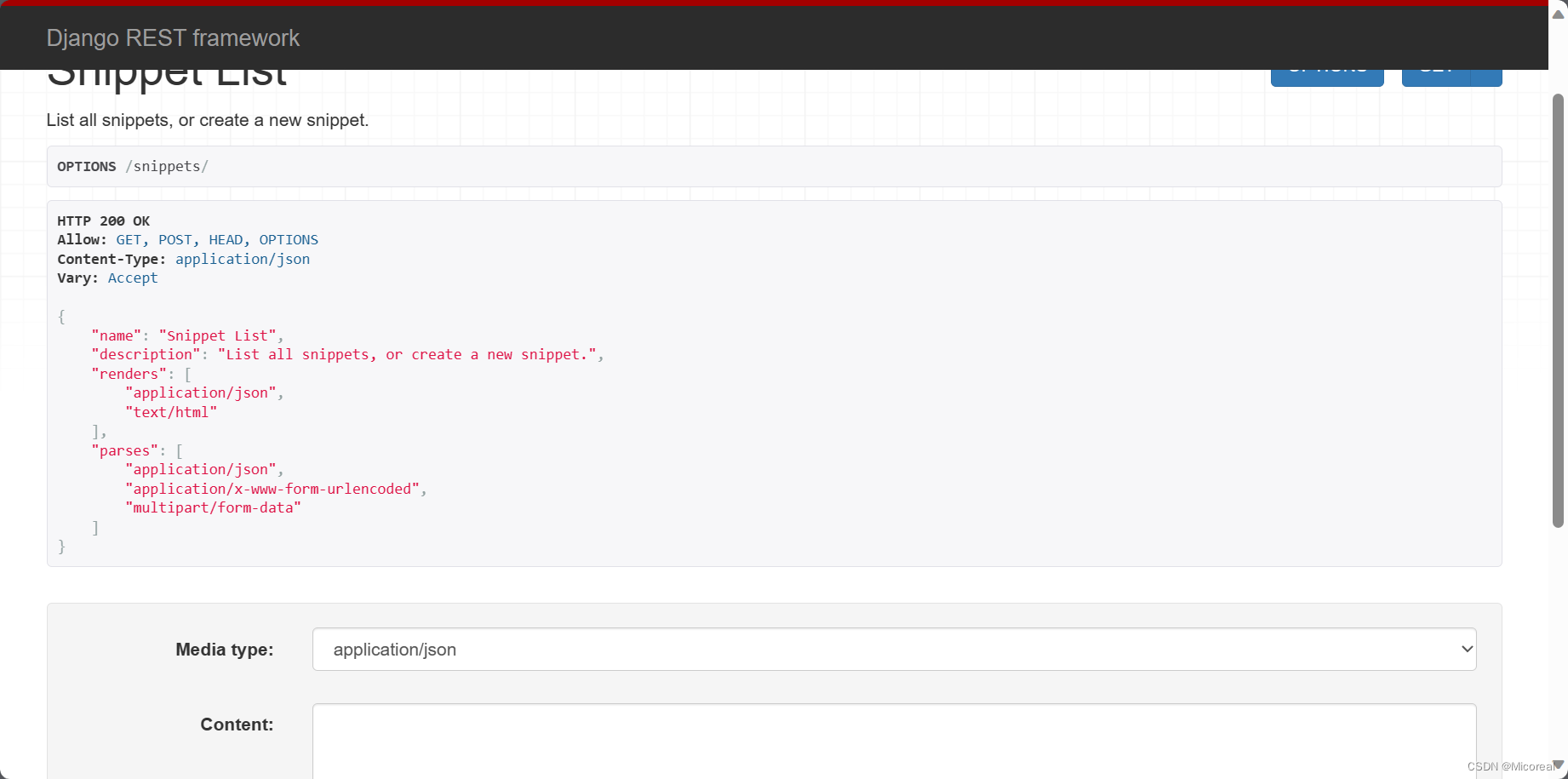The image size is (1568, 779).
Task: Click the "Content-Type: application/json" header line
Action: point(183,259)
